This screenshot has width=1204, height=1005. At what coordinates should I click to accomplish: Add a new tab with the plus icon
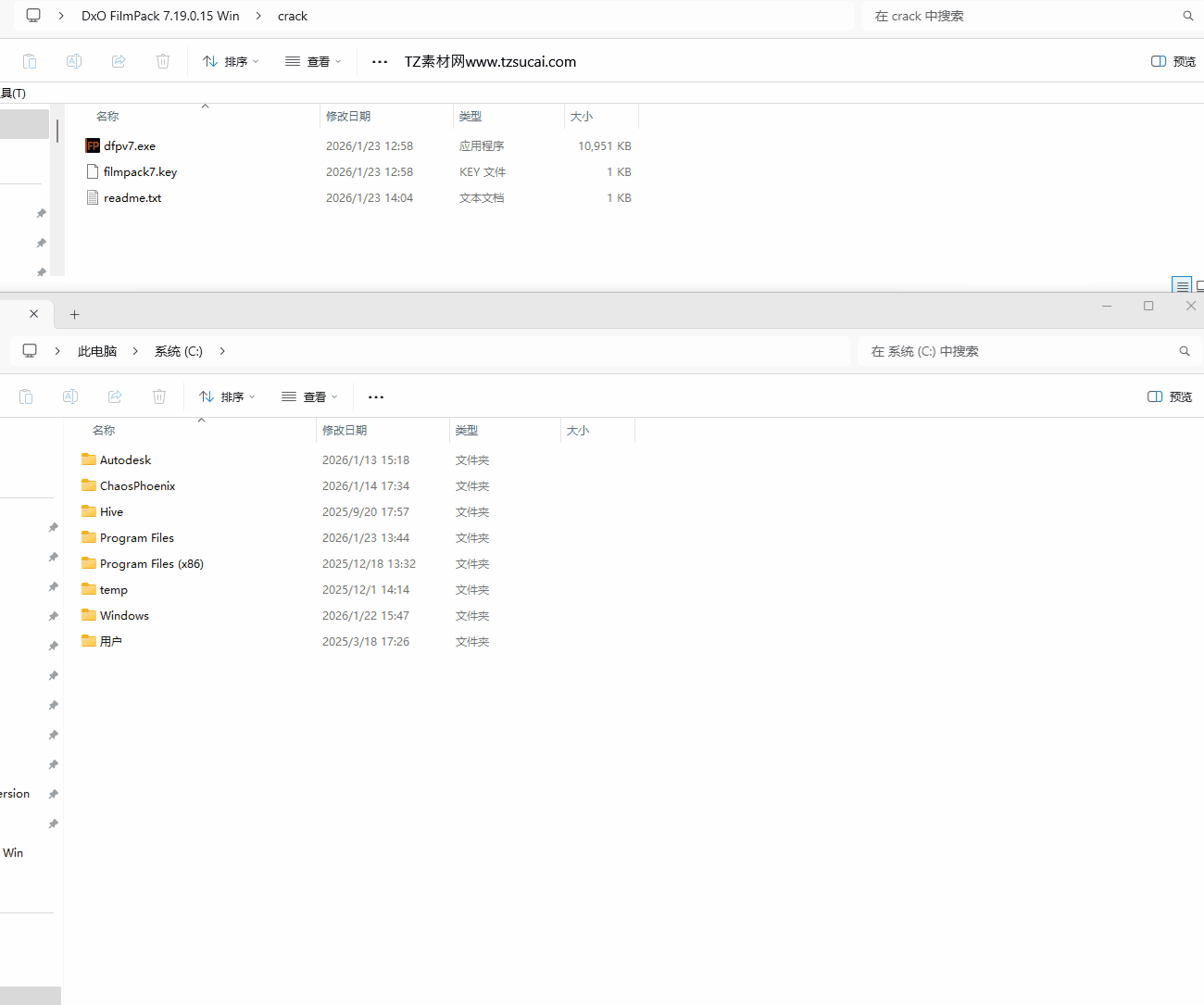click(x=75, y=315)
